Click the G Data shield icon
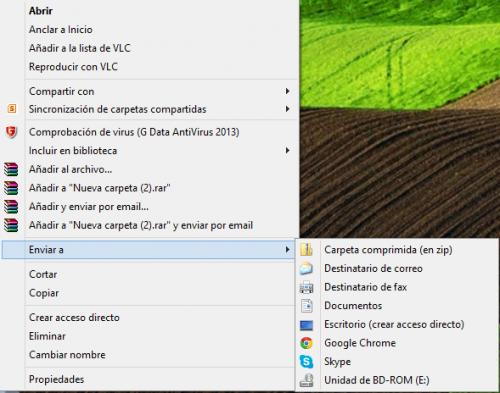This screenshot has height=393, width=500. pos(11,132)
